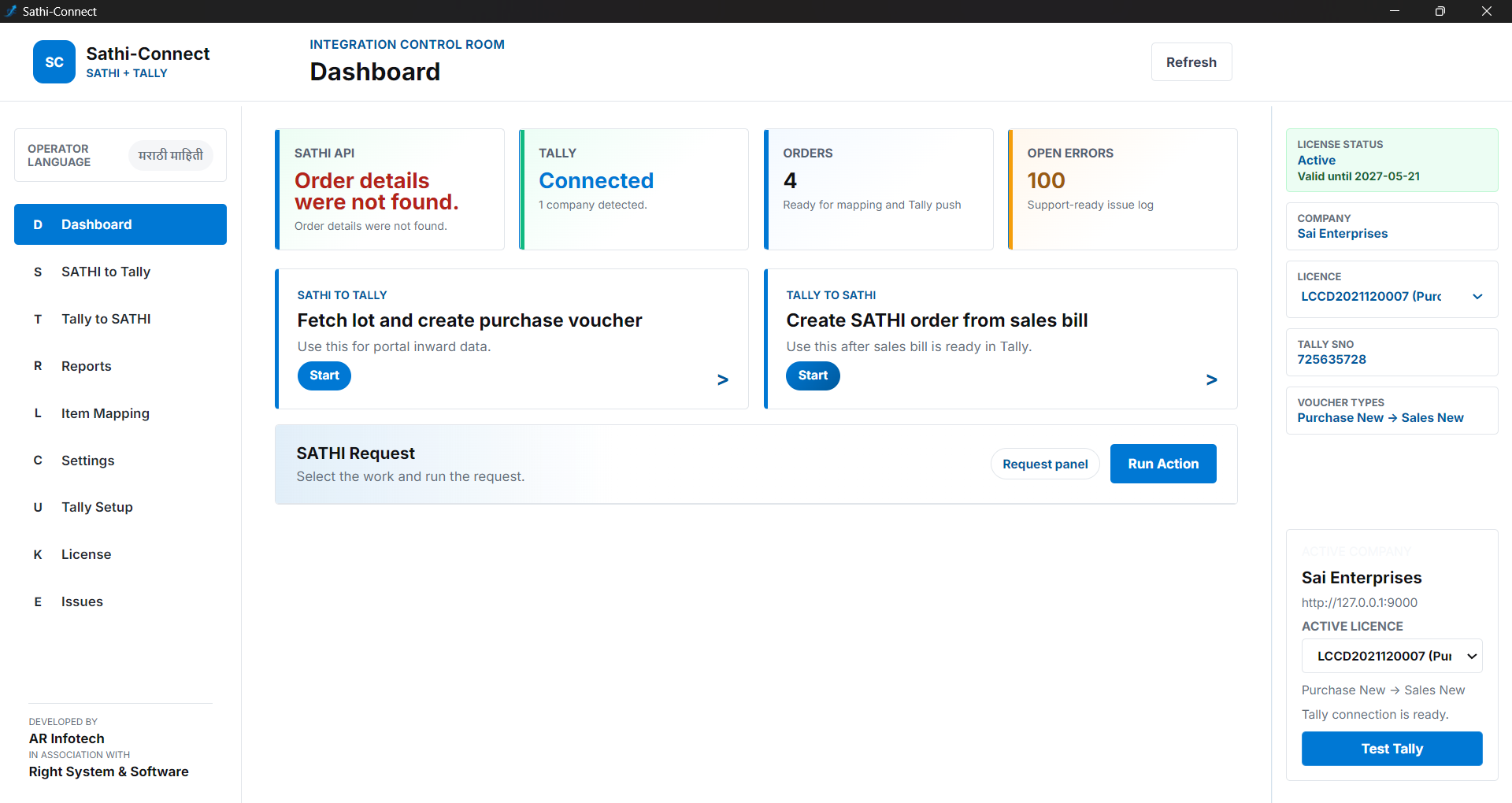The image size is (1512, 803).
Task: Click the R icon beside Reports
Action: tap(38, 366)
